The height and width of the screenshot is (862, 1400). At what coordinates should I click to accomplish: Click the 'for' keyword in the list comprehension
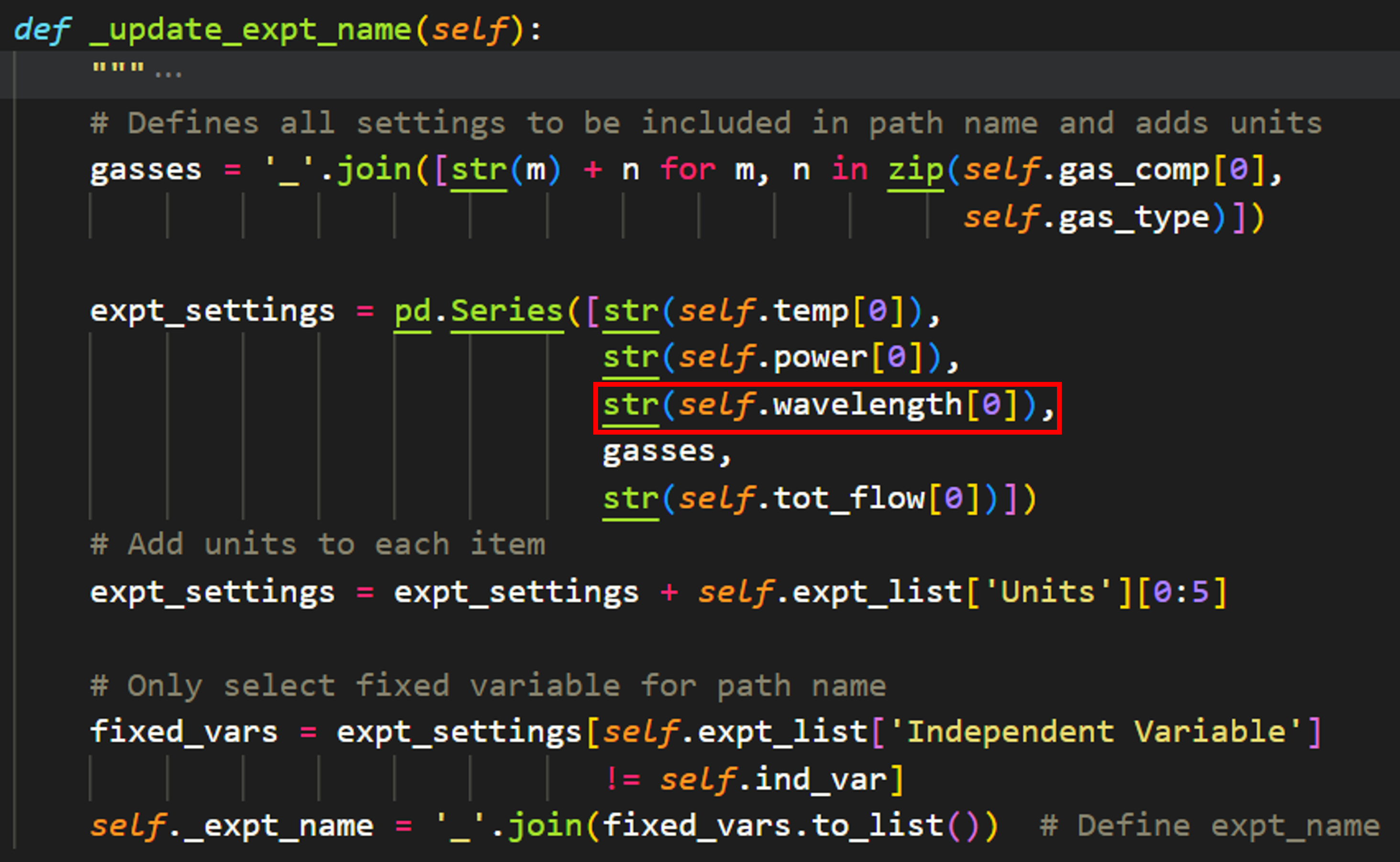coord(688,170)
